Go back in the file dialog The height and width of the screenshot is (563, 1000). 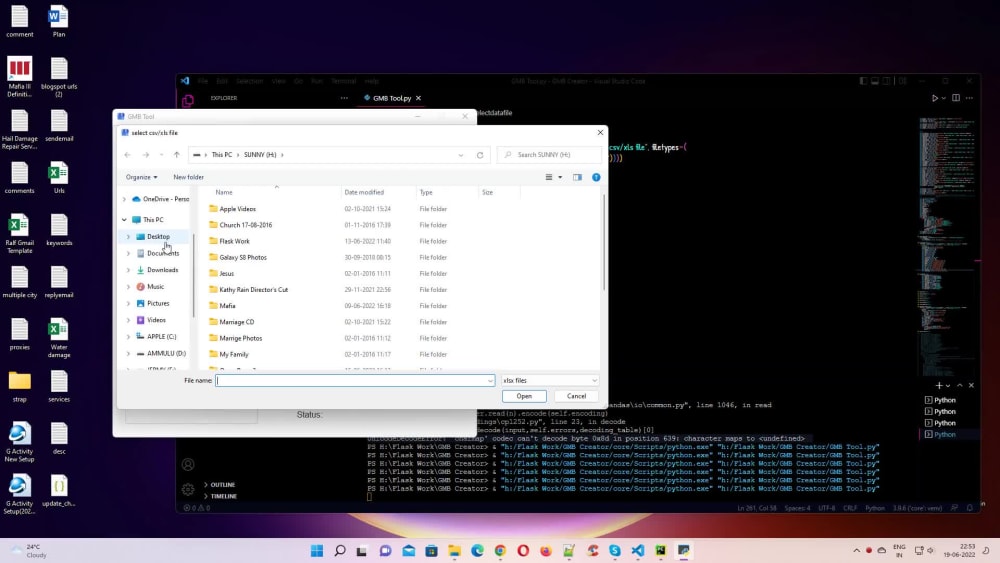coord(128,155)
